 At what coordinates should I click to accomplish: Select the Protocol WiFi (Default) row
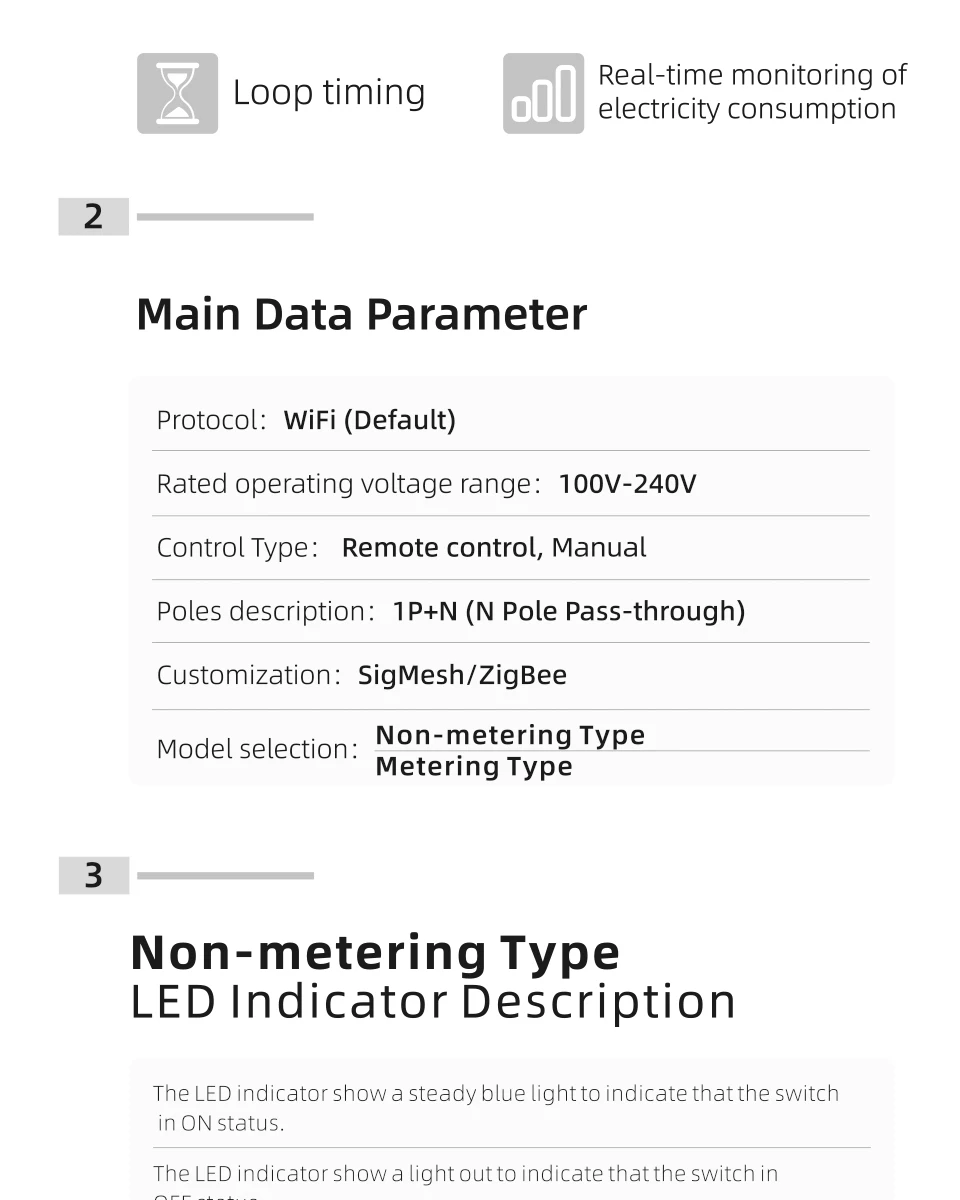(x=510, y=420)
